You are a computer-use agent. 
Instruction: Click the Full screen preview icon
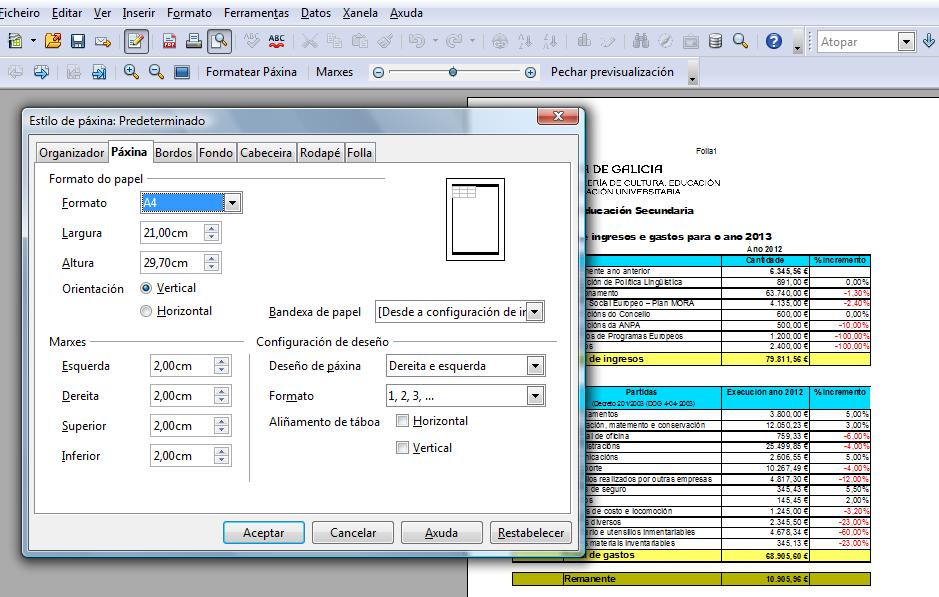(181, 72)
